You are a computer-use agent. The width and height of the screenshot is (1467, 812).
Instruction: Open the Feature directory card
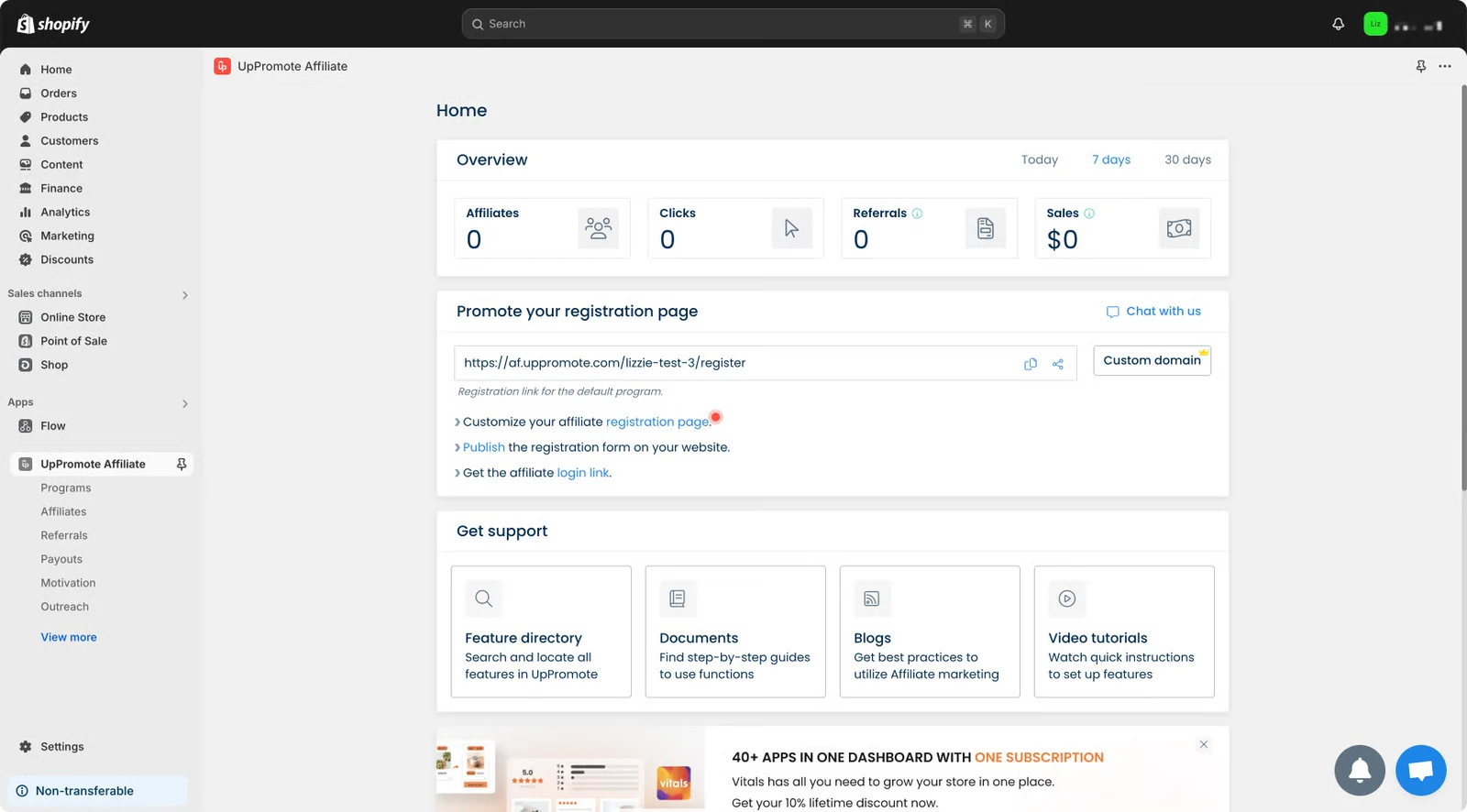[x=541, y=631]
